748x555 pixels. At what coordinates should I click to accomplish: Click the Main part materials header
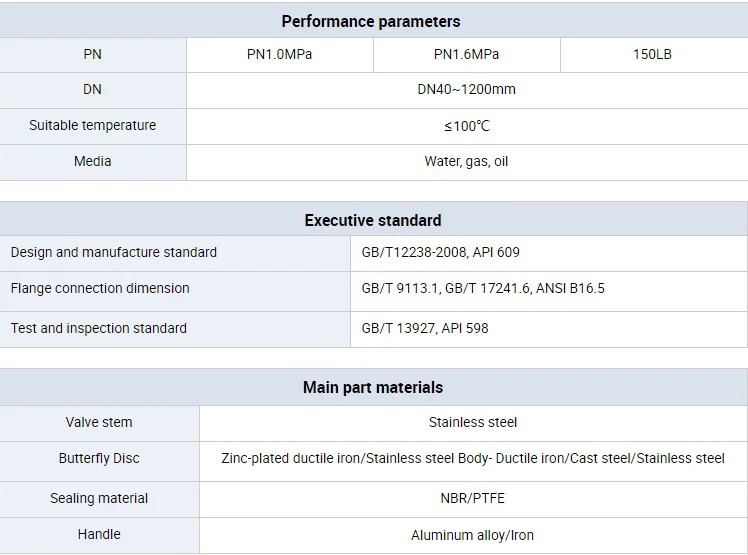tap(373, 387)
